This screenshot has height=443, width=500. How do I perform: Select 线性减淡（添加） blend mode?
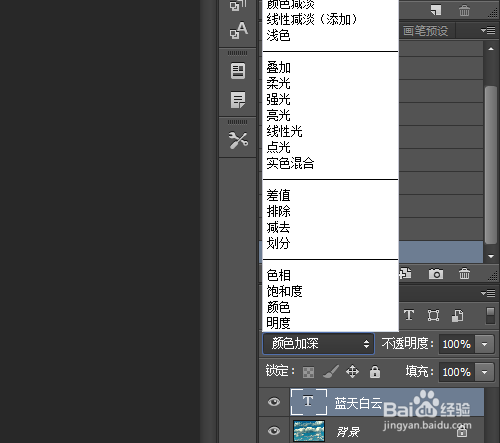312,19
